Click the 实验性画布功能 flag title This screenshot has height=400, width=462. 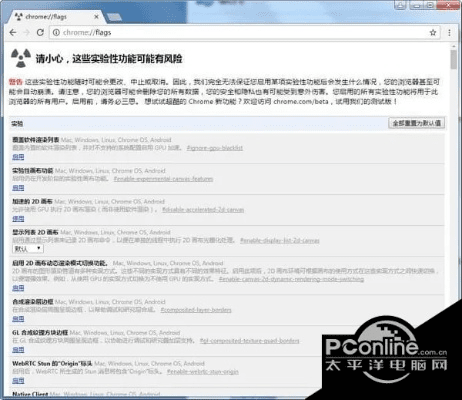33,171
